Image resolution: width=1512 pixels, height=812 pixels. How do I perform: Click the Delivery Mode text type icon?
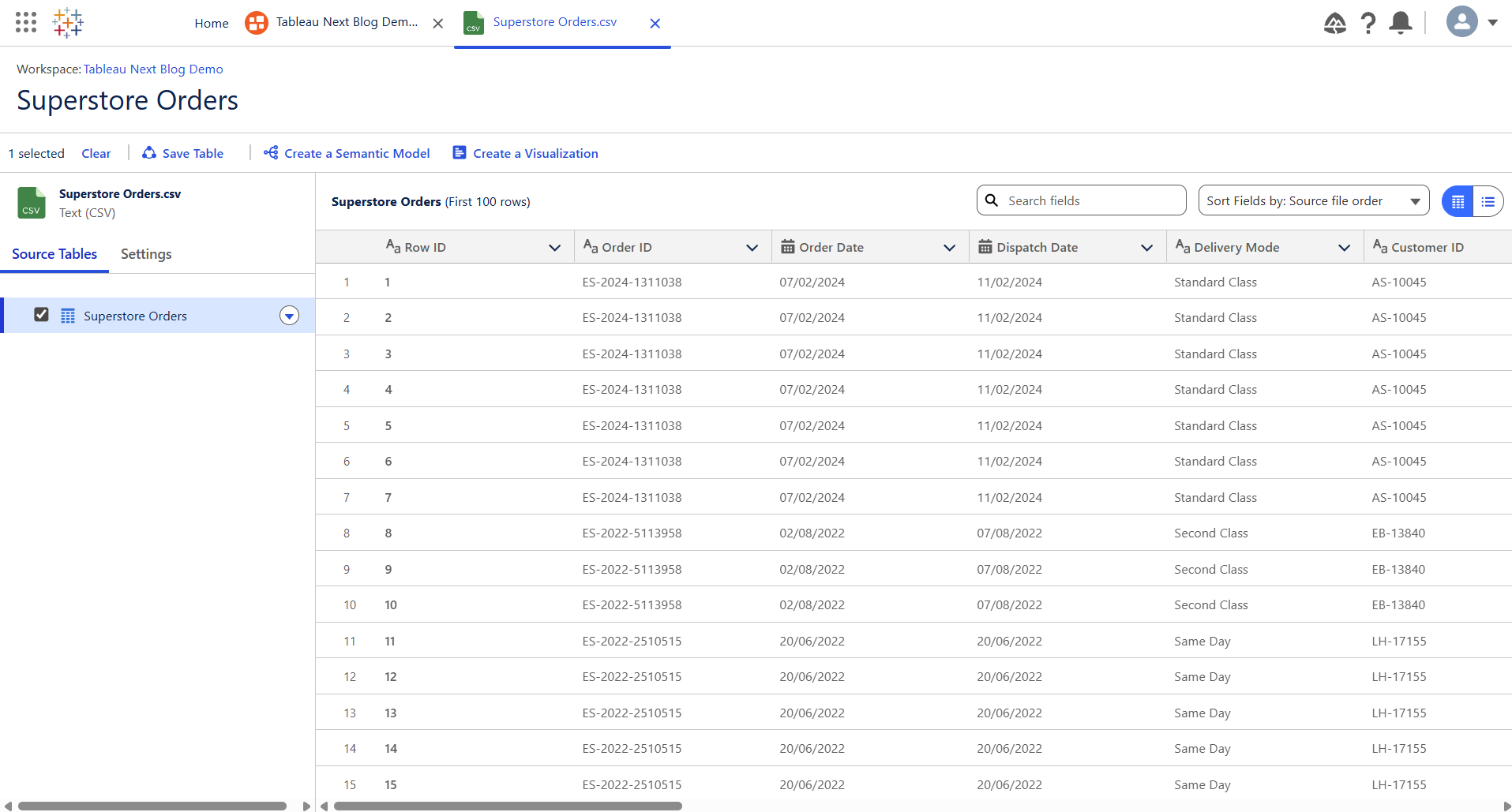point(1183,246)
